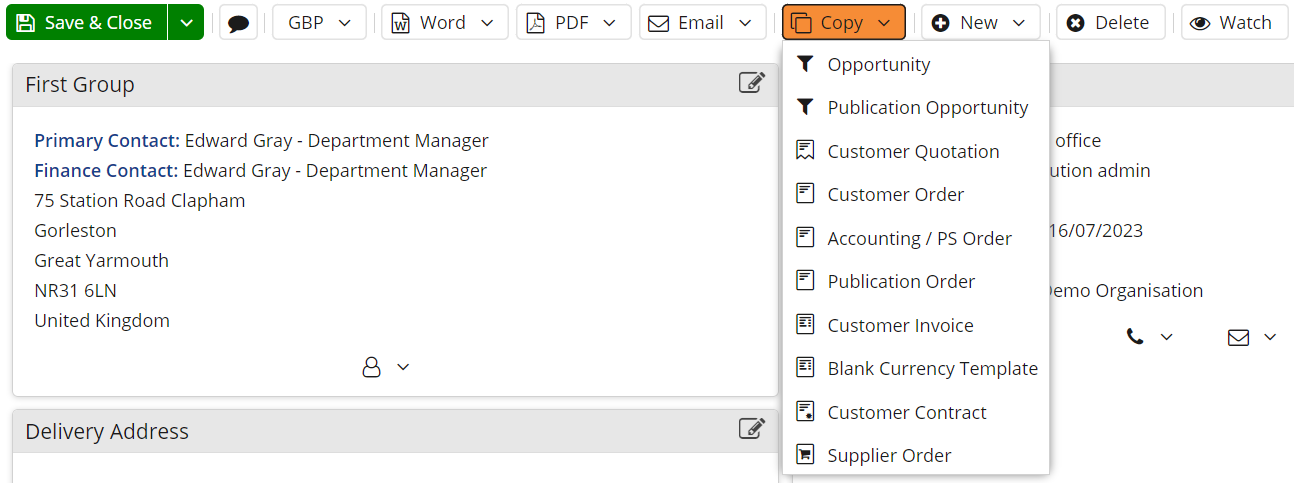This screenshot has width=1294, height=483.
Task: Open the Word export dropdown
Action: coord(444,23)
